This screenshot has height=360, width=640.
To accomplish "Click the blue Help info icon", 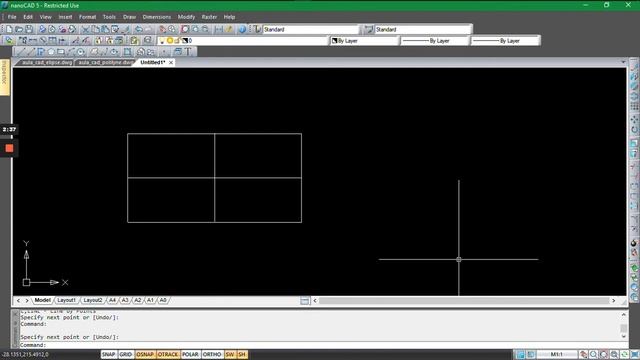I will (x=242, y=29).
